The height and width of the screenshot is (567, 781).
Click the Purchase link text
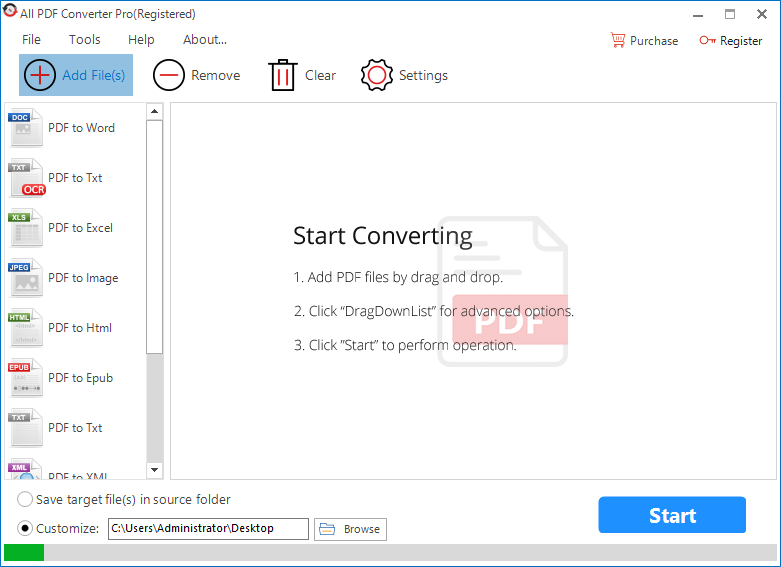point(654,41)
